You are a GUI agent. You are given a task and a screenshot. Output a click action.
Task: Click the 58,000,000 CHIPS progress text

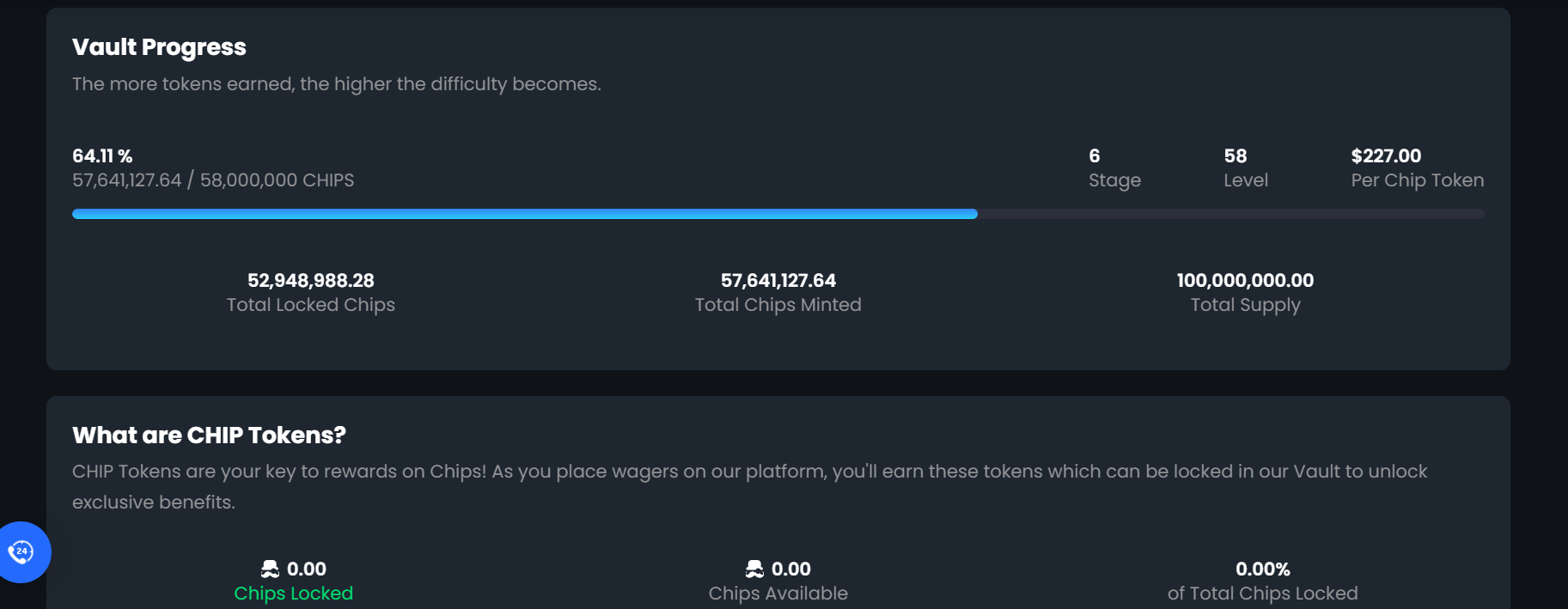(277, 180)
